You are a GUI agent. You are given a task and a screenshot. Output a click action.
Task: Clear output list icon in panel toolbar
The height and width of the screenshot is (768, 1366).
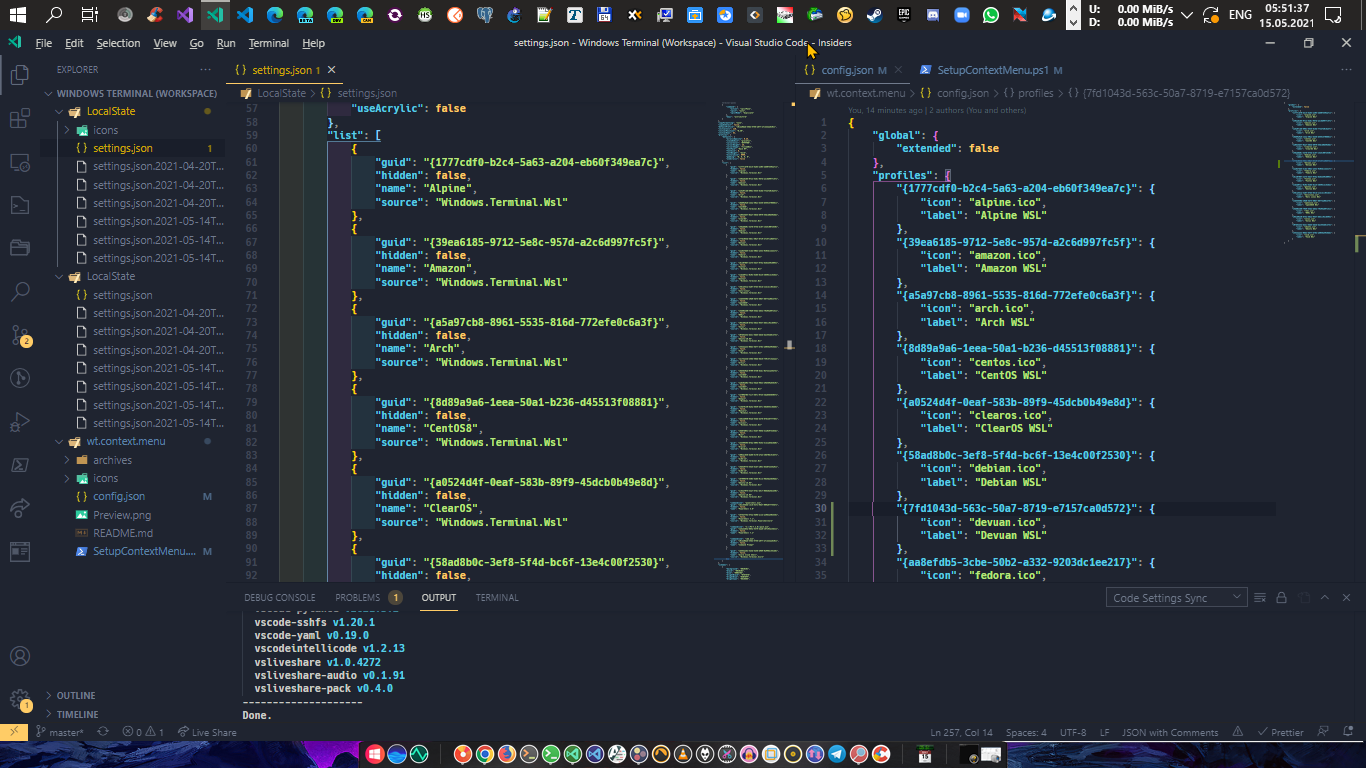[x=1259, y=597]
